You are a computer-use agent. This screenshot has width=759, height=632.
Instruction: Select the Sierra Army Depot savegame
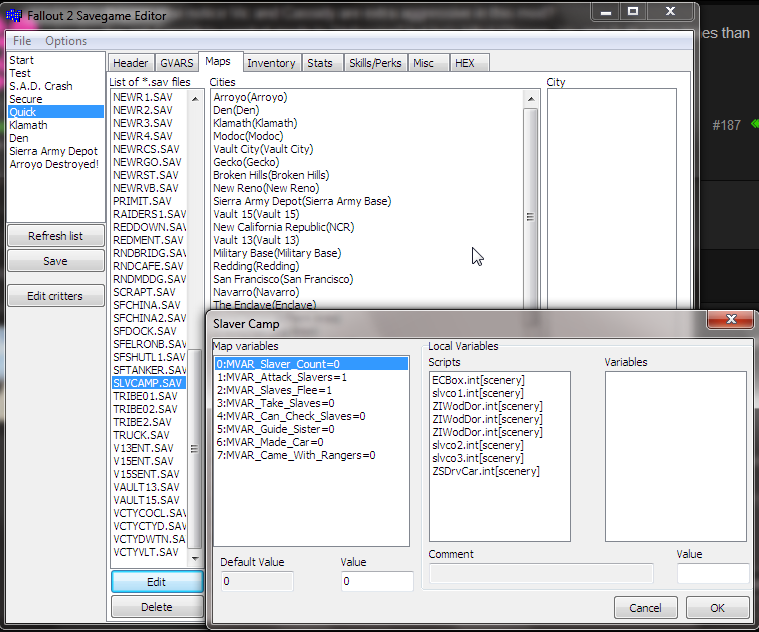(56, 151)
